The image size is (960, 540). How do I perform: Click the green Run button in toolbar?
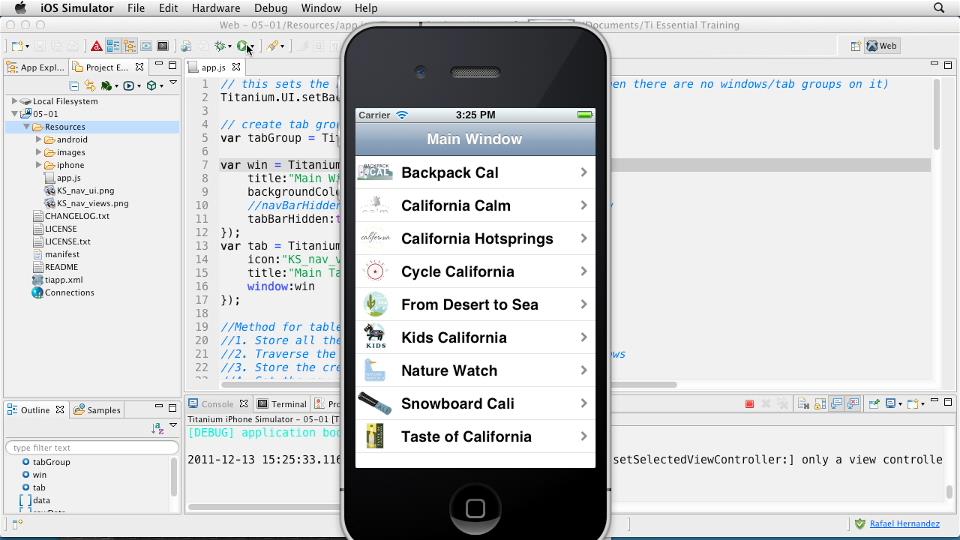tap(242, 46)
